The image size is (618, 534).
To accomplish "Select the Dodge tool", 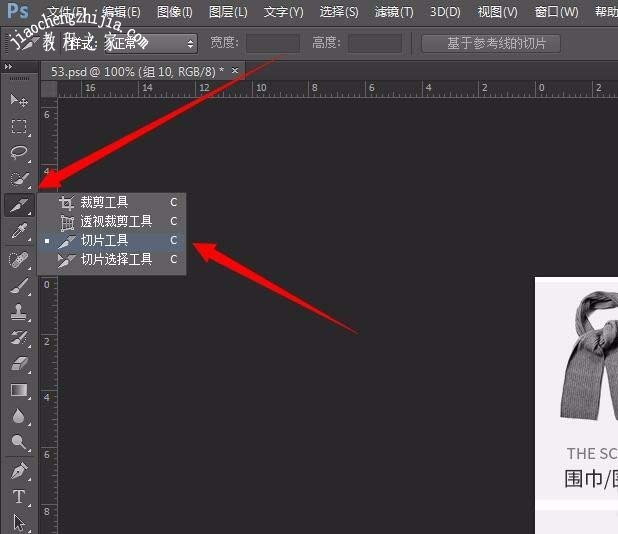I will pyautogui.click(x=19, y=442).
